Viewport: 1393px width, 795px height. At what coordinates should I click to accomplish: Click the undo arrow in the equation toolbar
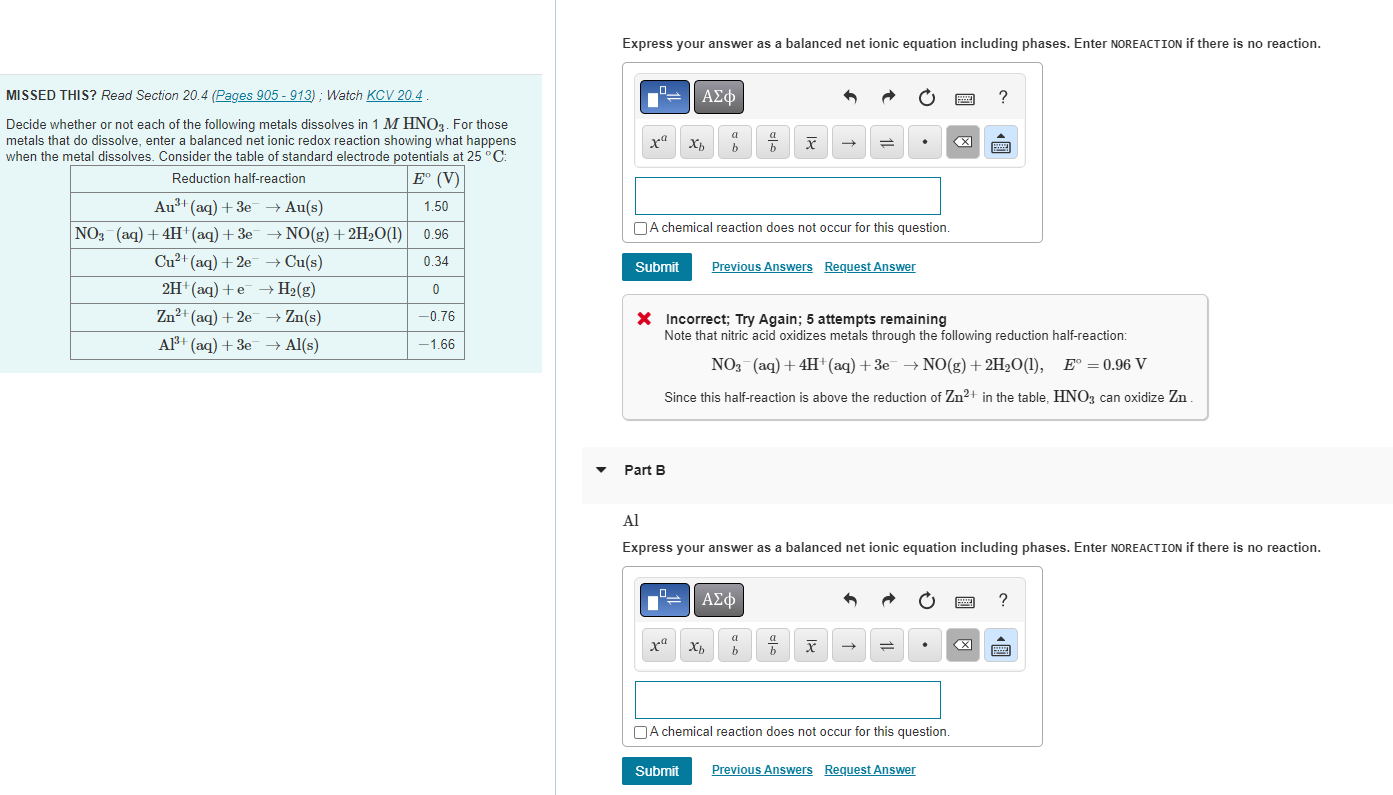[x=849, y=97]
